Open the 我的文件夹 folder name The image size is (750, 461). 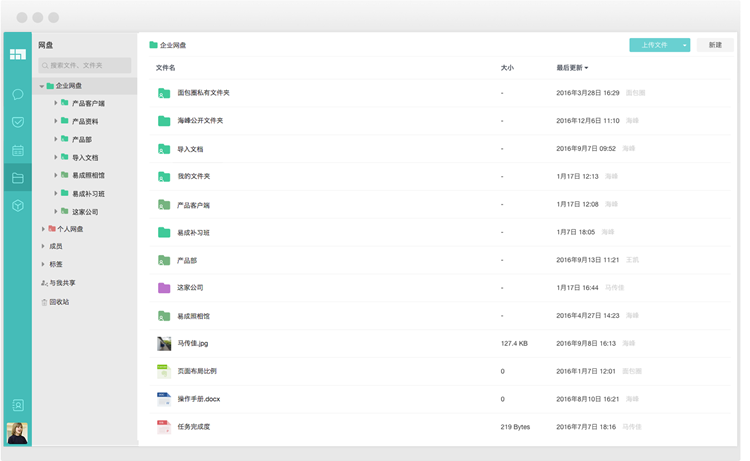pyautogui.click(x=194, y=176)
